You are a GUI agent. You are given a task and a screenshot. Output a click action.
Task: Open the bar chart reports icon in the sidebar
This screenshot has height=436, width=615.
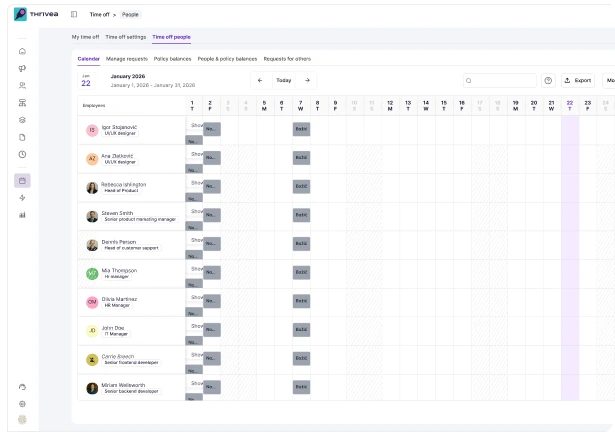[22, 214]
